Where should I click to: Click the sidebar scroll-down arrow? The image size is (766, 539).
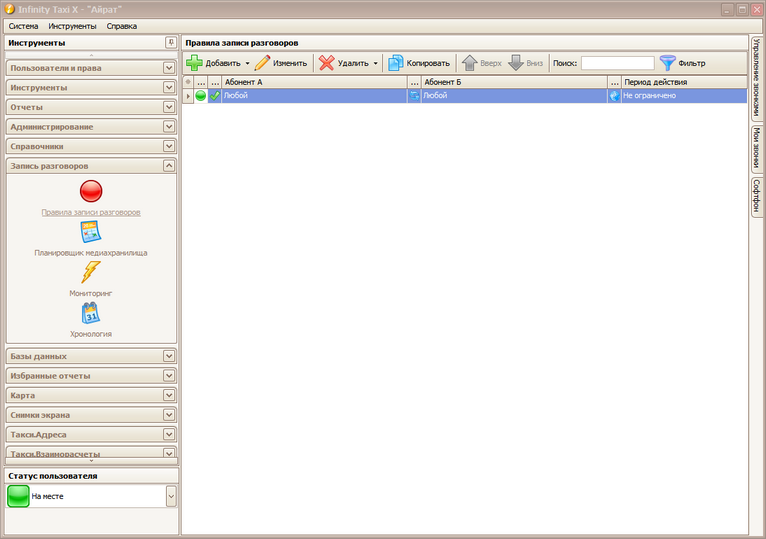91,461
